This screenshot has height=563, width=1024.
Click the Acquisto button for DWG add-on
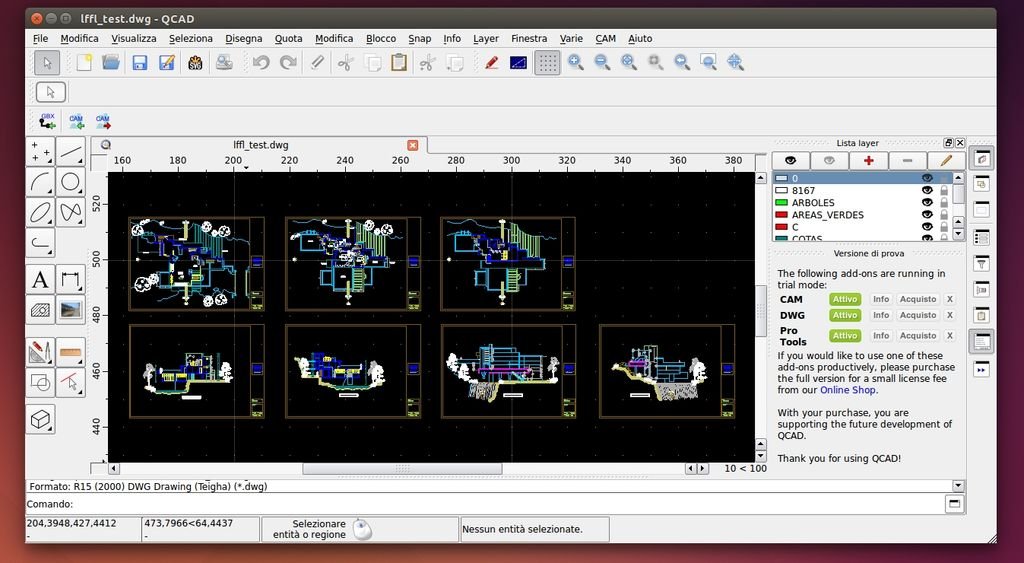[x=918, y=317]
